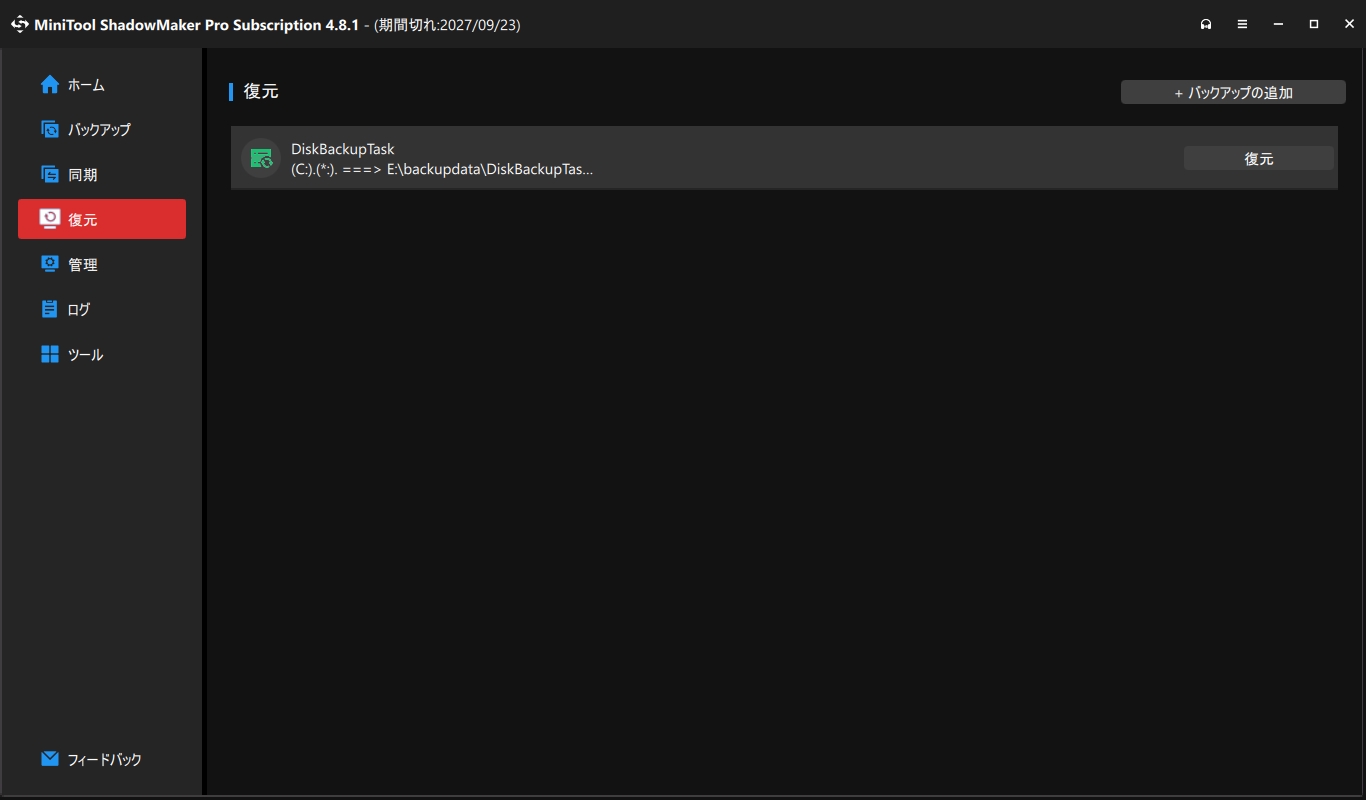Click the Backup (バックアップ) sidebar icon
This screenshot has width=1366, height=800.
[50, 129]
